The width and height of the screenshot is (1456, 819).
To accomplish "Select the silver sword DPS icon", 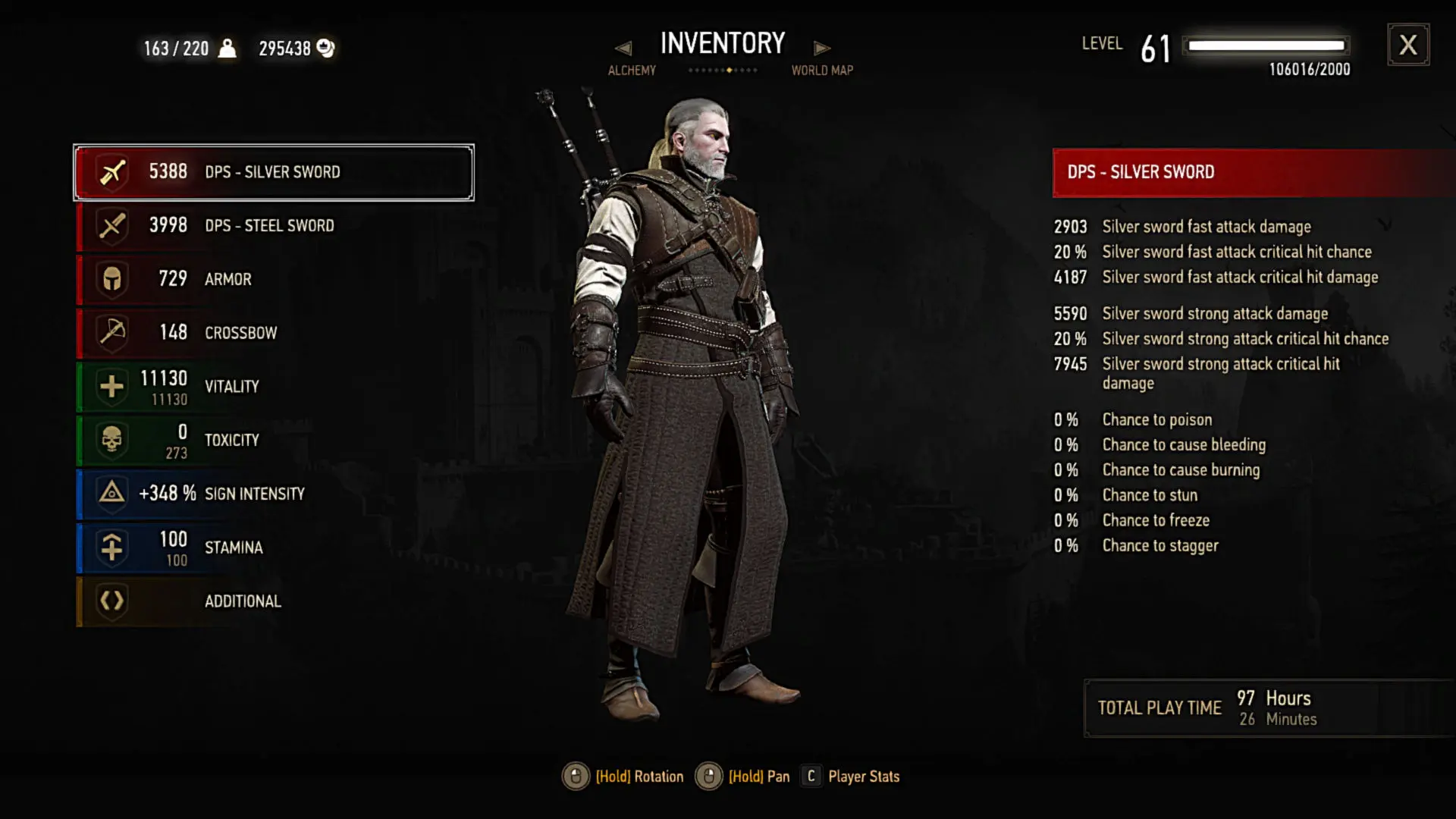I will [x=112, y=172].
